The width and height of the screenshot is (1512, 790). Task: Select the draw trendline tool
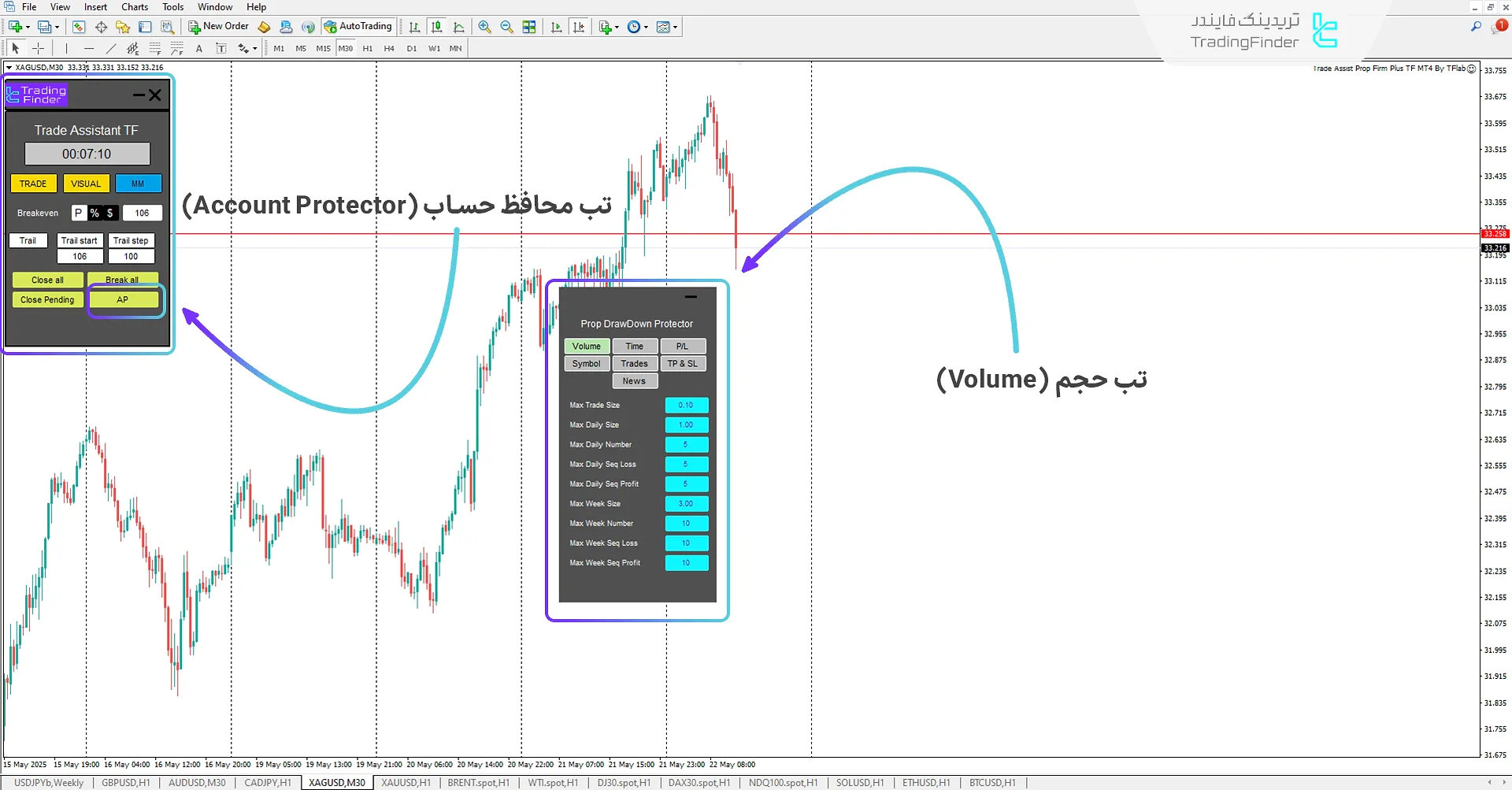point(111,49)
